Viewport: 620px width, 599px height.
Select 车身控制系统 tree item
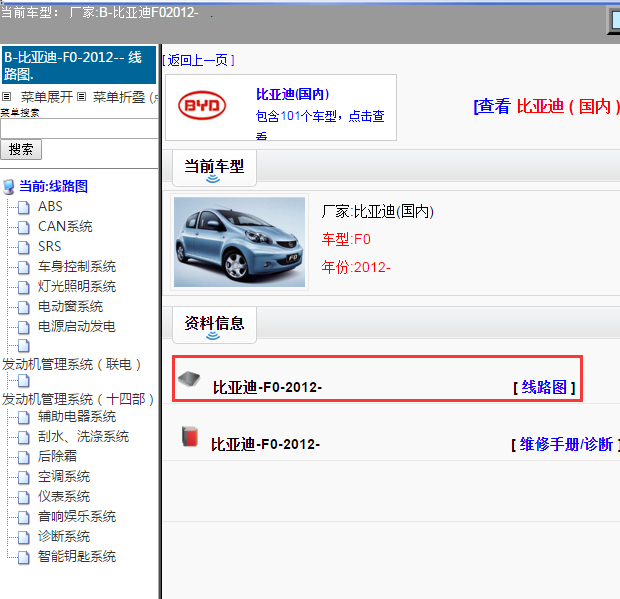[77, 266]
